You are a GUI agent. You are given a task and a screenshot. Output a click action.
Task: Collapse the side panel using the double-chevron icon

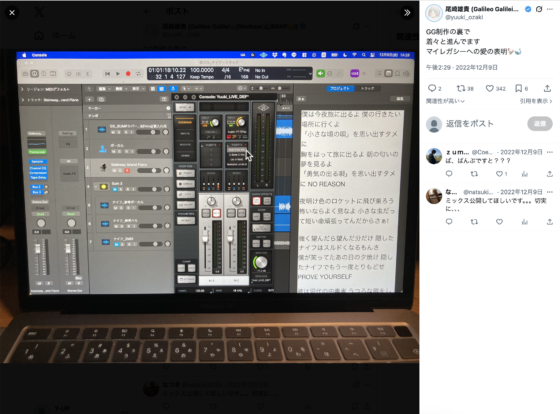coord(407,13)
